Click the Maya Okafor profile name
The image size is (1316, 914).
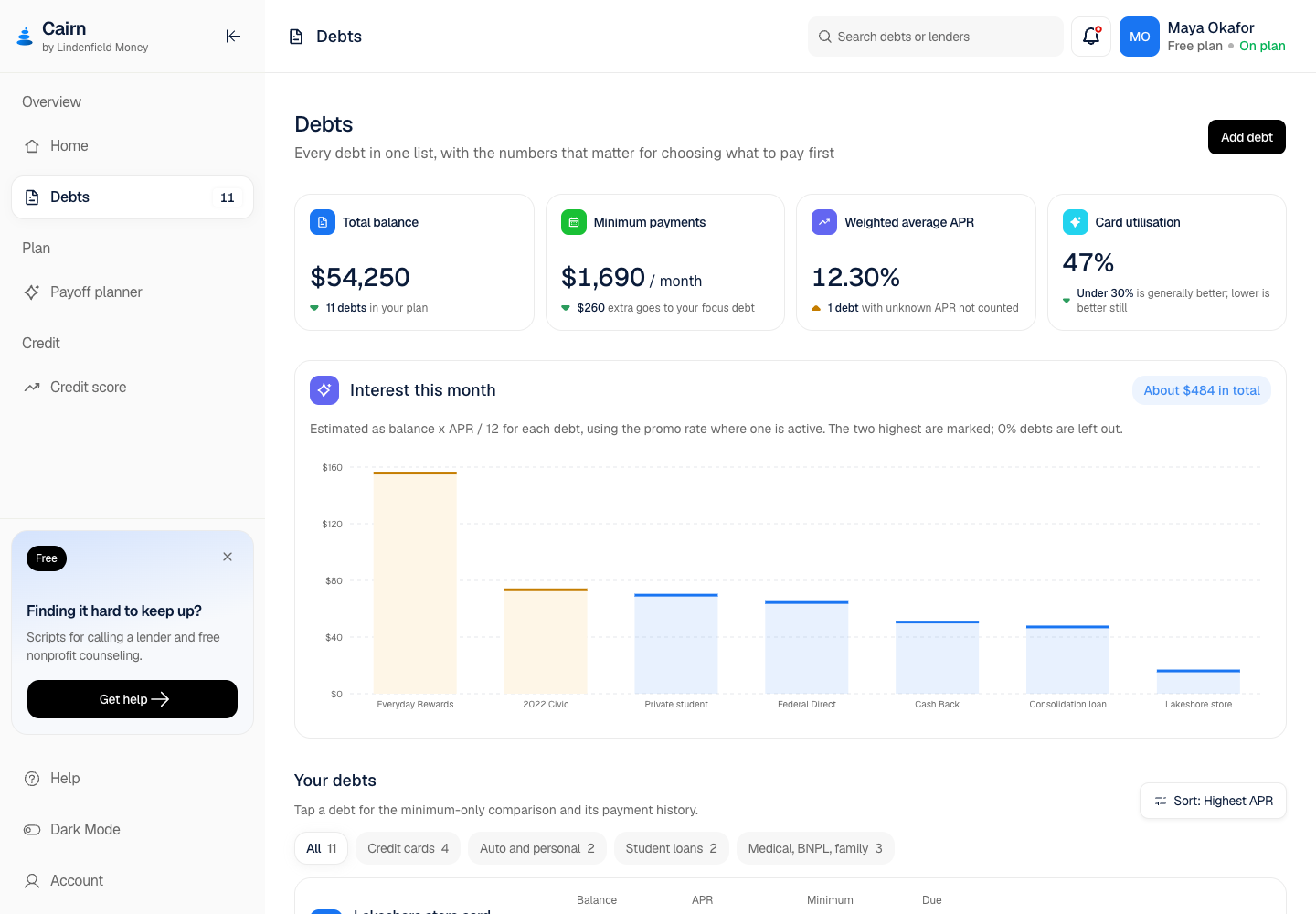(1211, 27)
